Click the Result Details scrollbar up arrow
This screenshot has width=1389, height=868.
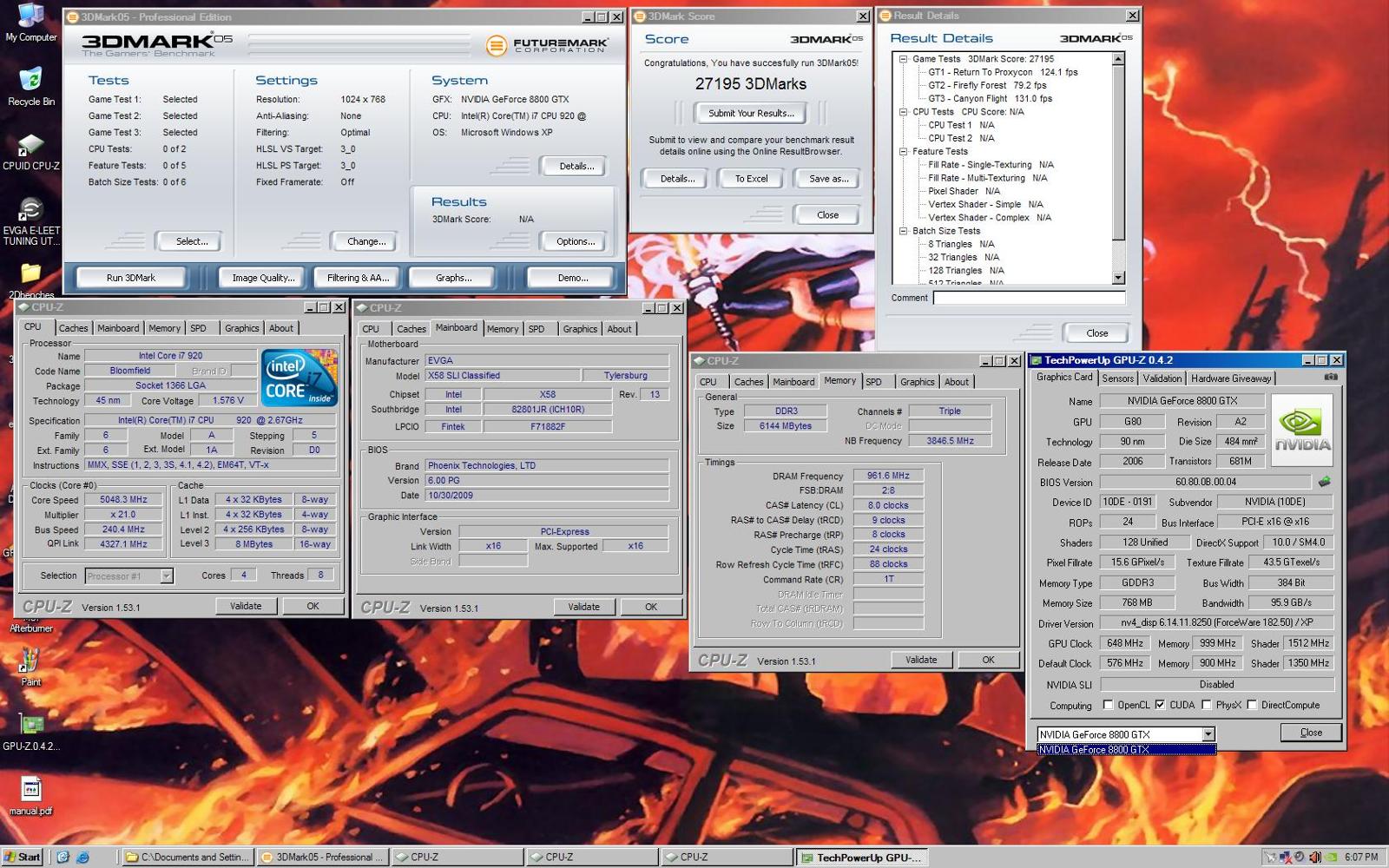(x=1118, y=59)
